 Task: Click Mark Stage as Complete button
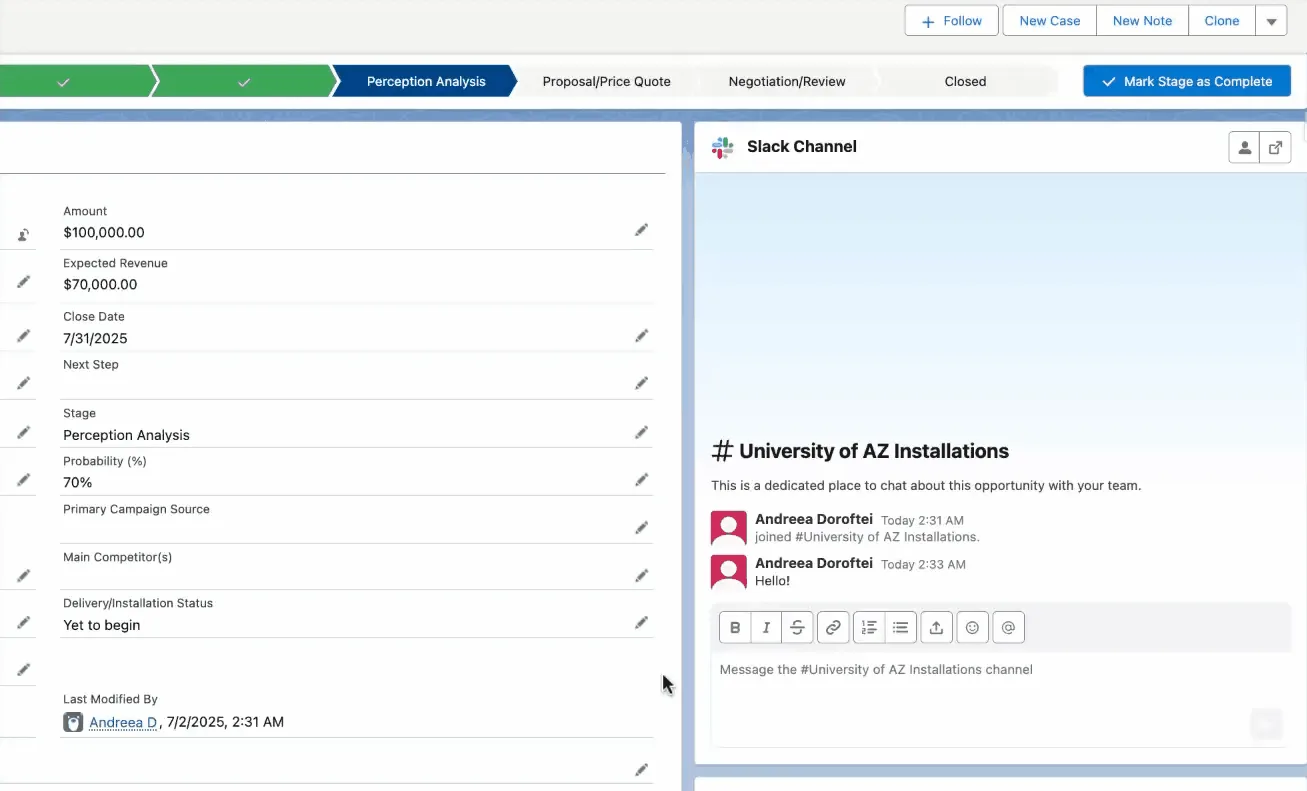1186,82
